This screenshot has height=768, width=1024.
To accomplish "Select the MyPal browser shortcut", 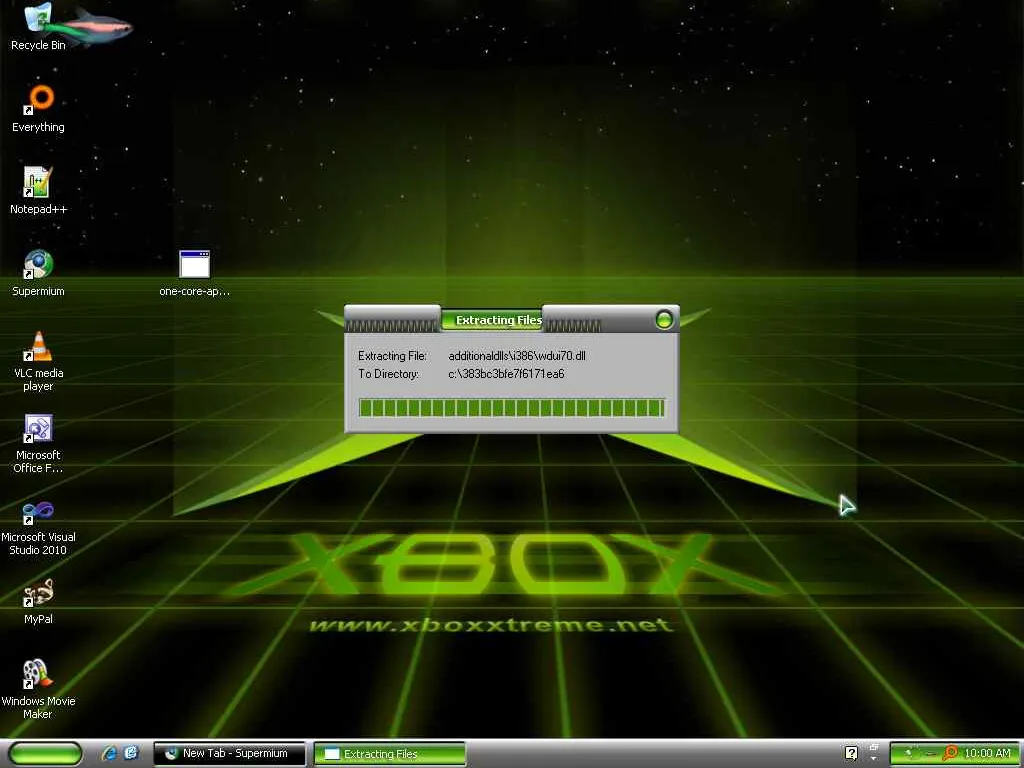I will point(38,601).
